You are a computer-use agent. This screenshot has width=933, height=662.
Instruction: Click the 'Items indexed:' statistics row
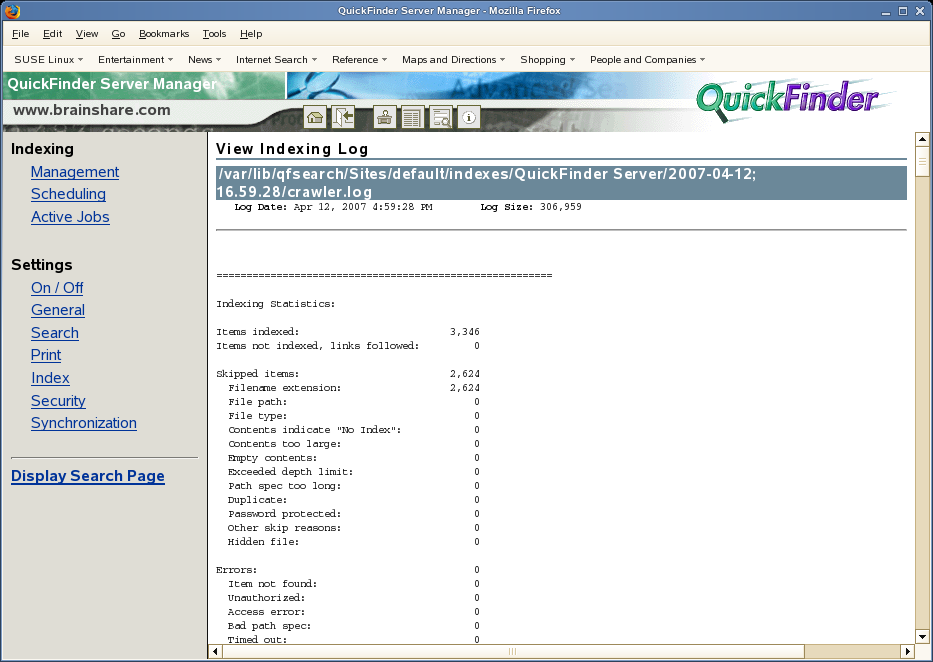coord(348,332)
